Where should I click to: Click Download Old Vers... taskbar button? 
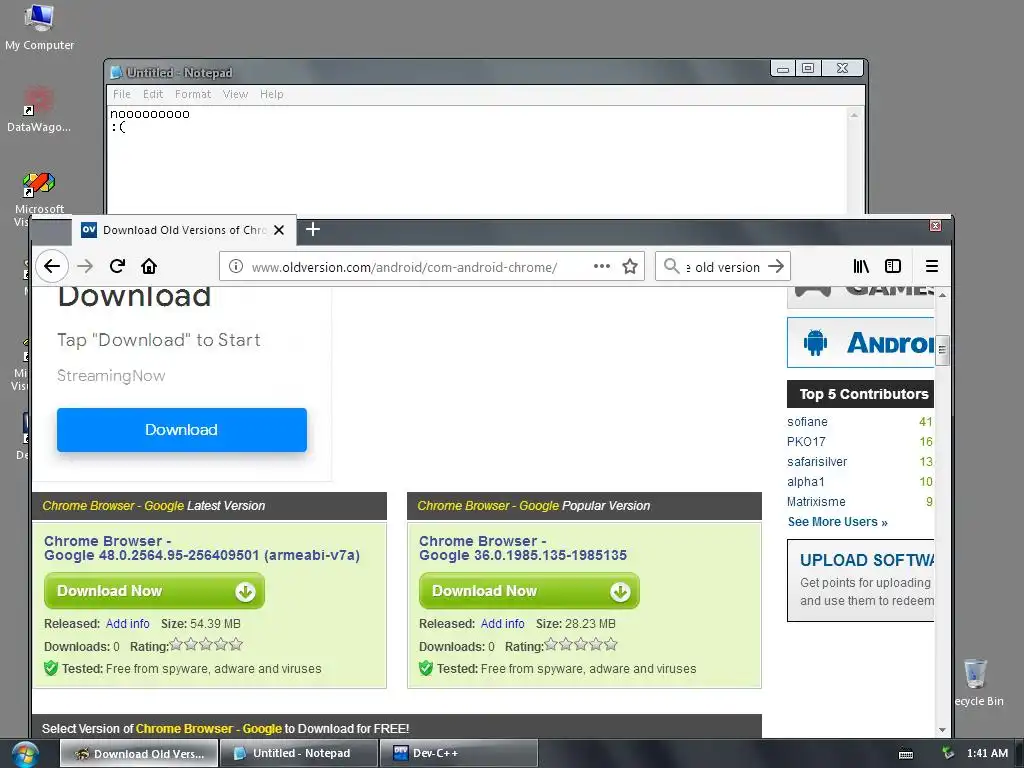(139, 753)
